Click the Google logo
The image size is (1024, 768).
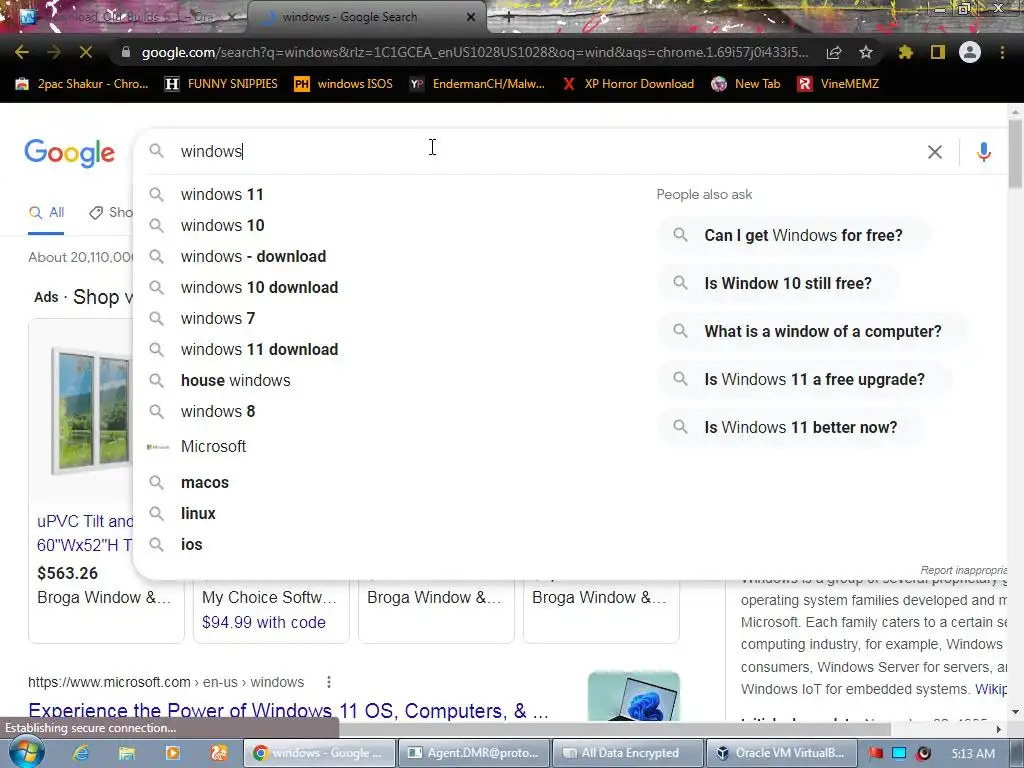pos(70,153)
